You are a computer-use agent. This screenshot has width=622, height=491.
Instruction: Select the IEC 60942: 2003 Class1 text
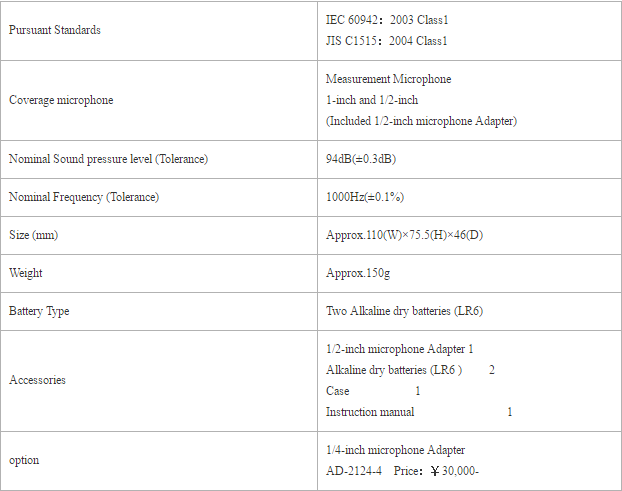pos(387,19)
